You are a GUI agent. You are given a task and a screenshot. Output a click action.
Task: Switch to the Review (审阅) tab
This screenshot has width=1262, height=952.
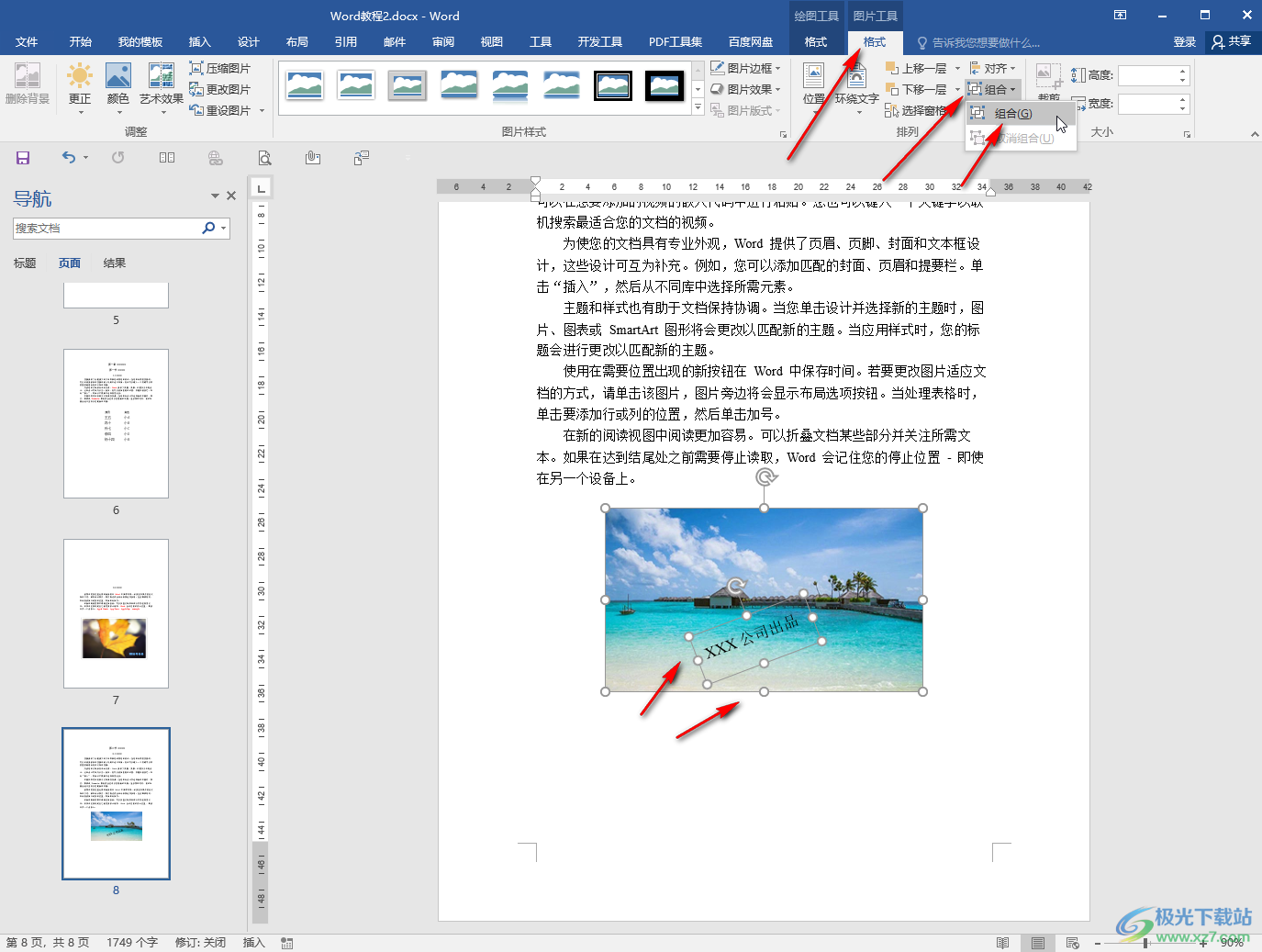[x=443, y=42]
